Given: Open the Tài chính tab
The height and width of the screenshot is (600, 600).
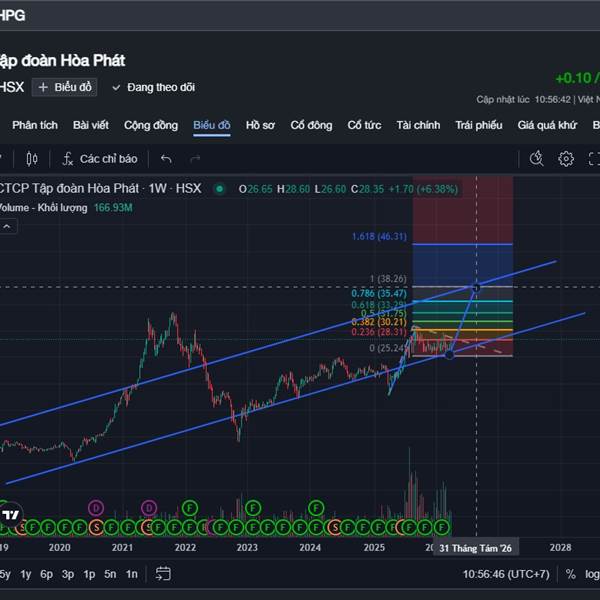Looking at the screenshot, I should 418,125.
